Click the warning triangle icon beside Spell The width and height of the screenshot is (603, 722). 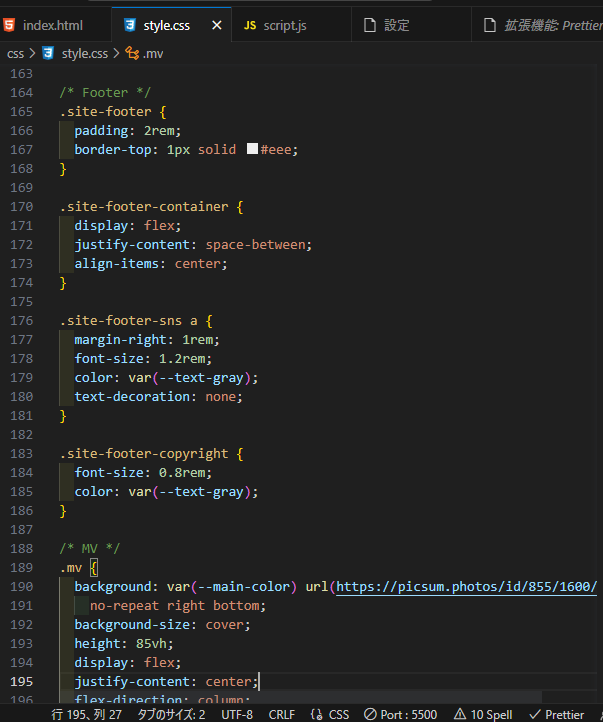(460, 714)
